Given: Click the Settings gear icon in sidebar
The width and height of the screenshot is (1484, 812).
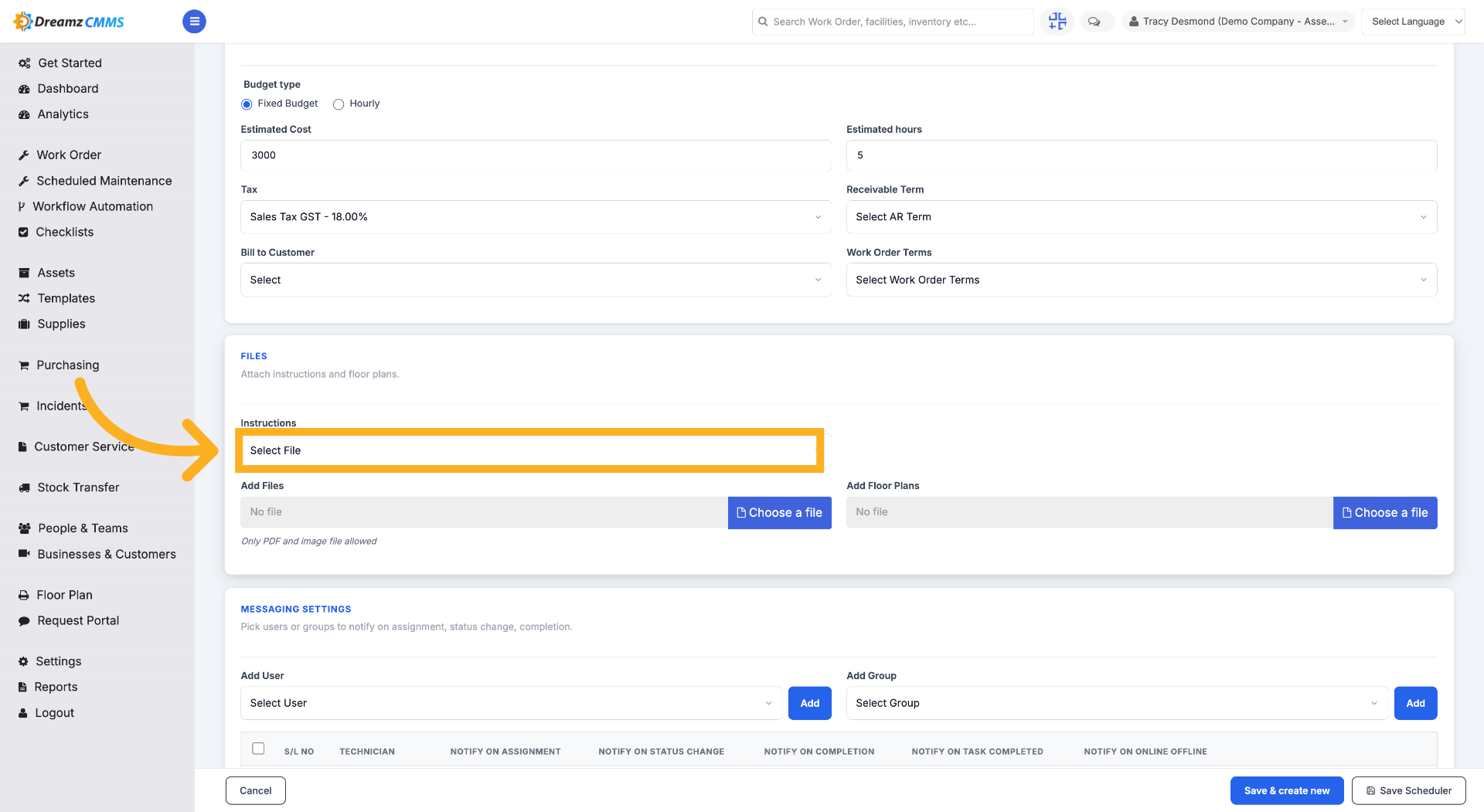Looking at the screenshot, I should coord(23,661).
